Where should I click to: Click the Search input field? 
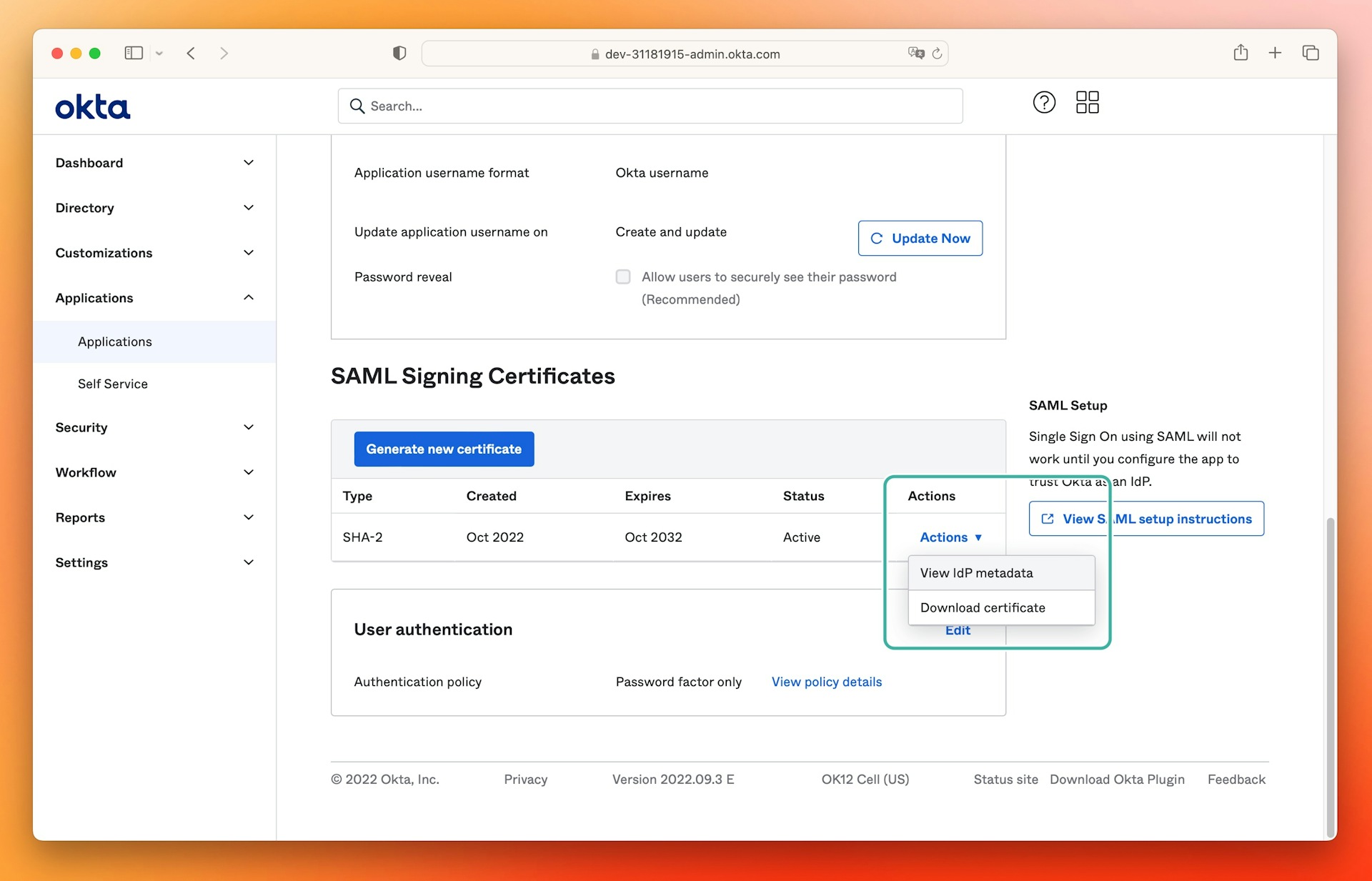pyautogui.click(x=651, y=105)
